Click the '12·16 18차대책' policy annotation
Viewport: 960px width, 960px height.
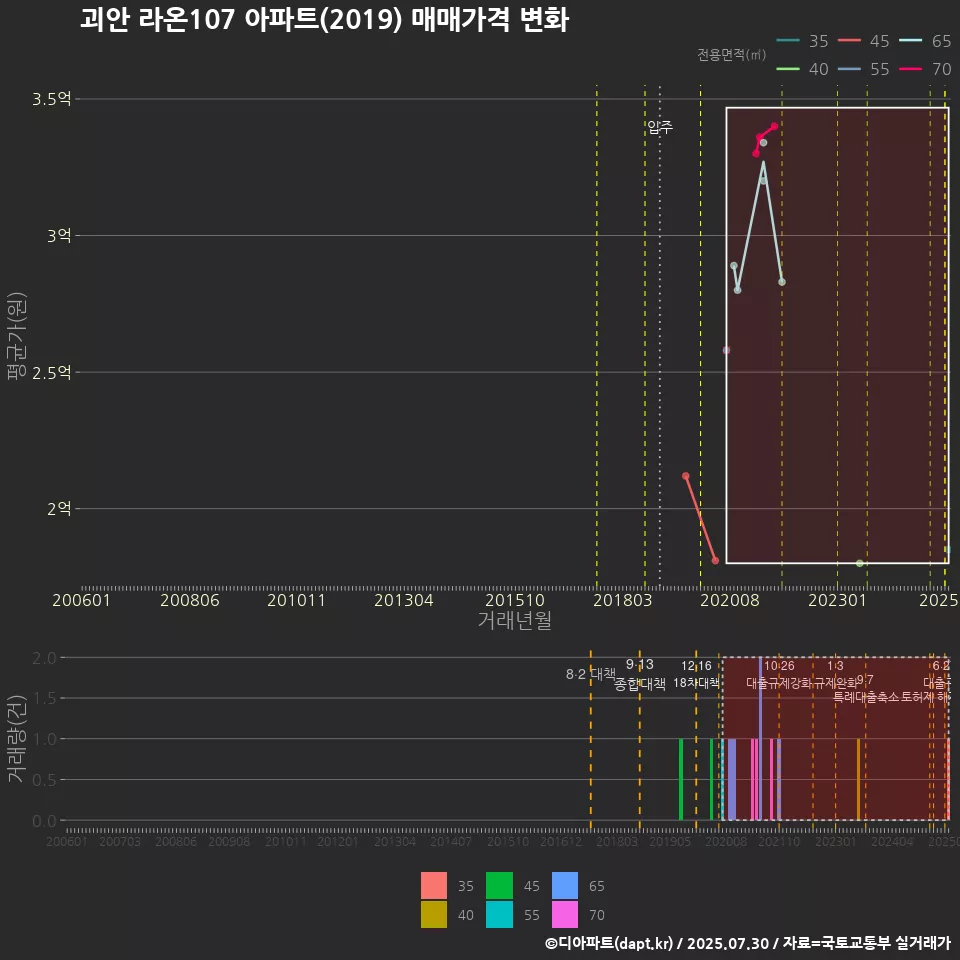[x=696, y=675]
